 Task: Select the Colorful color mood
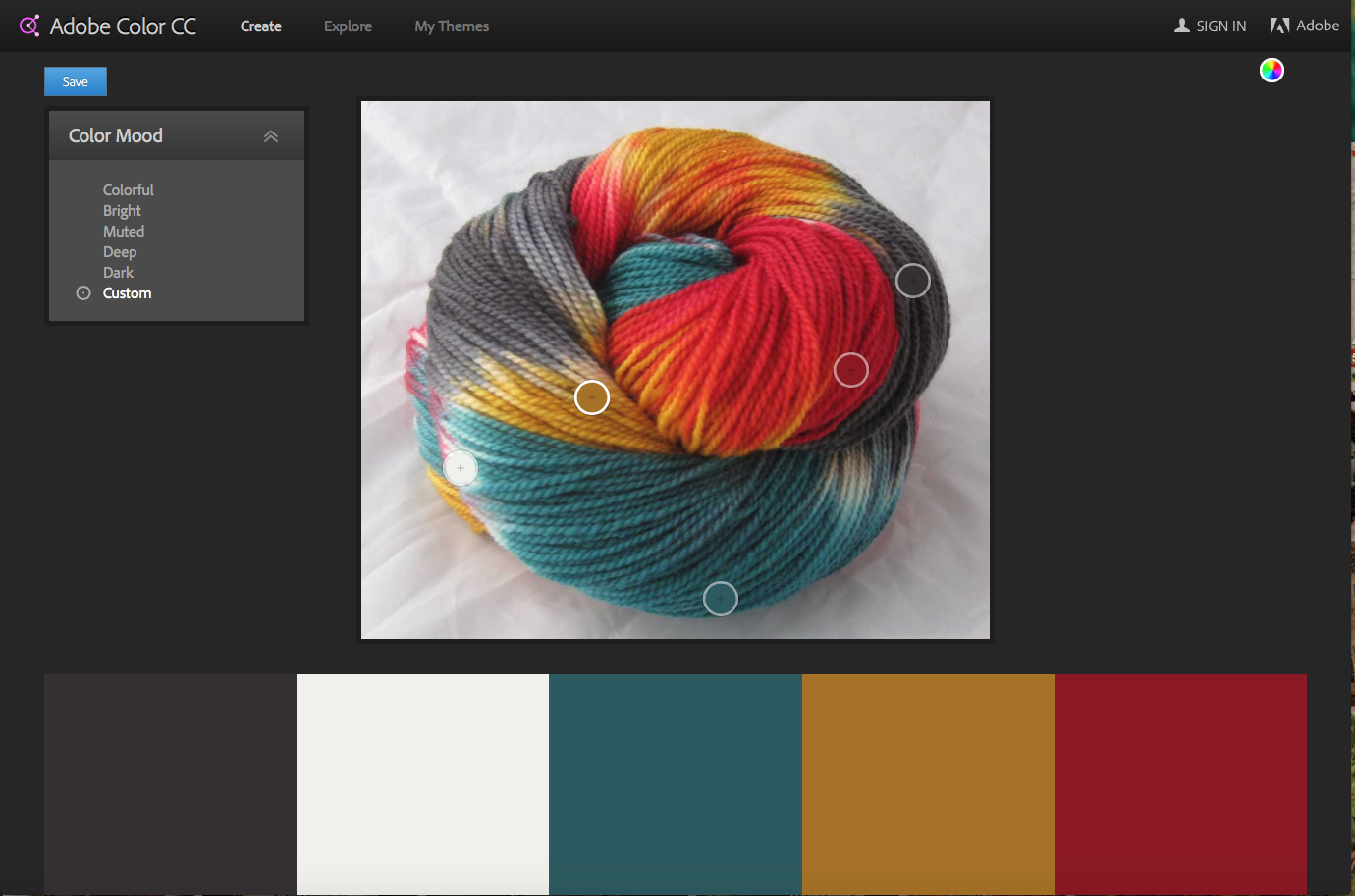pos(129,189)
